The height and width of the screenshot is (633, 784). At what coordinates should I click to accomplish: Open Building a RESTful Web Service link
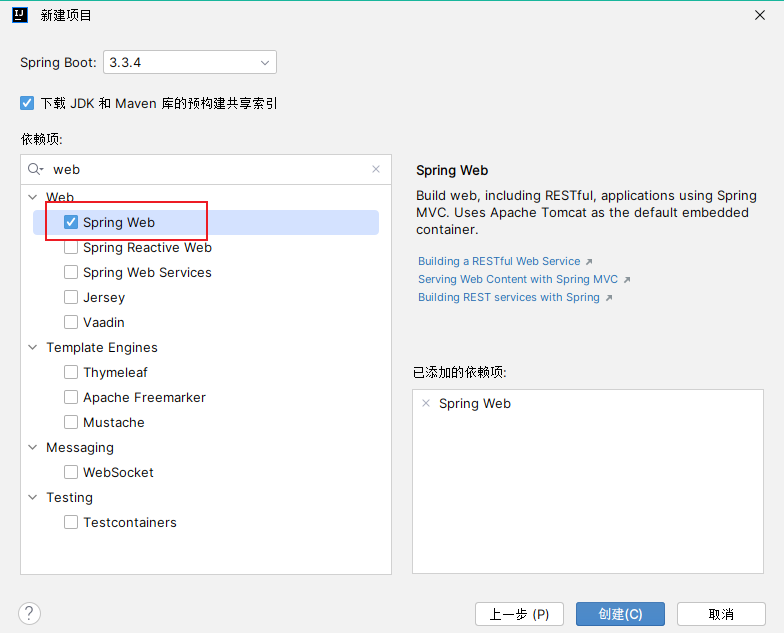tap(499, 261)
